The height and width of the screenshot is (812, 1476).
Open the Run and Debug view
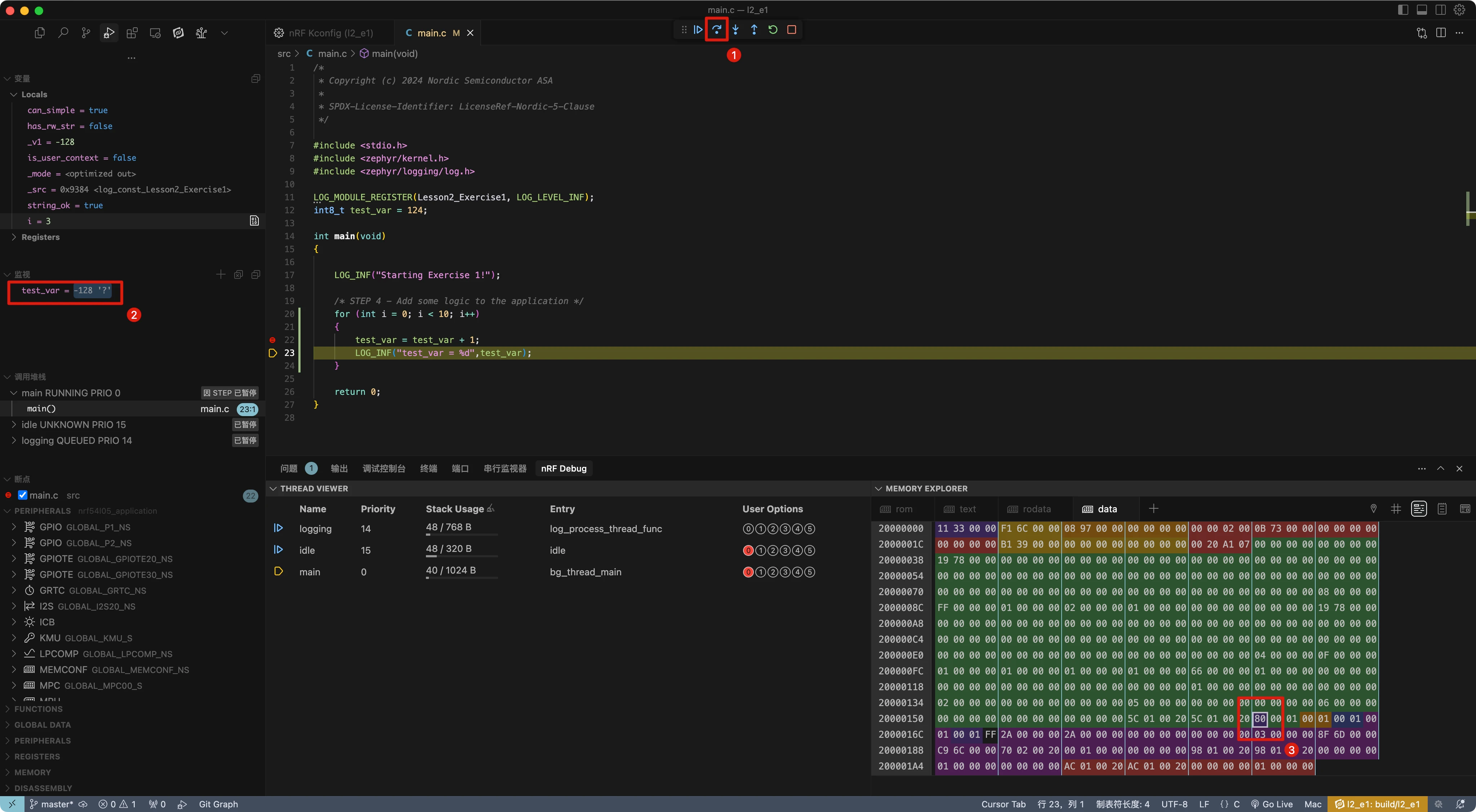[109, 33]
